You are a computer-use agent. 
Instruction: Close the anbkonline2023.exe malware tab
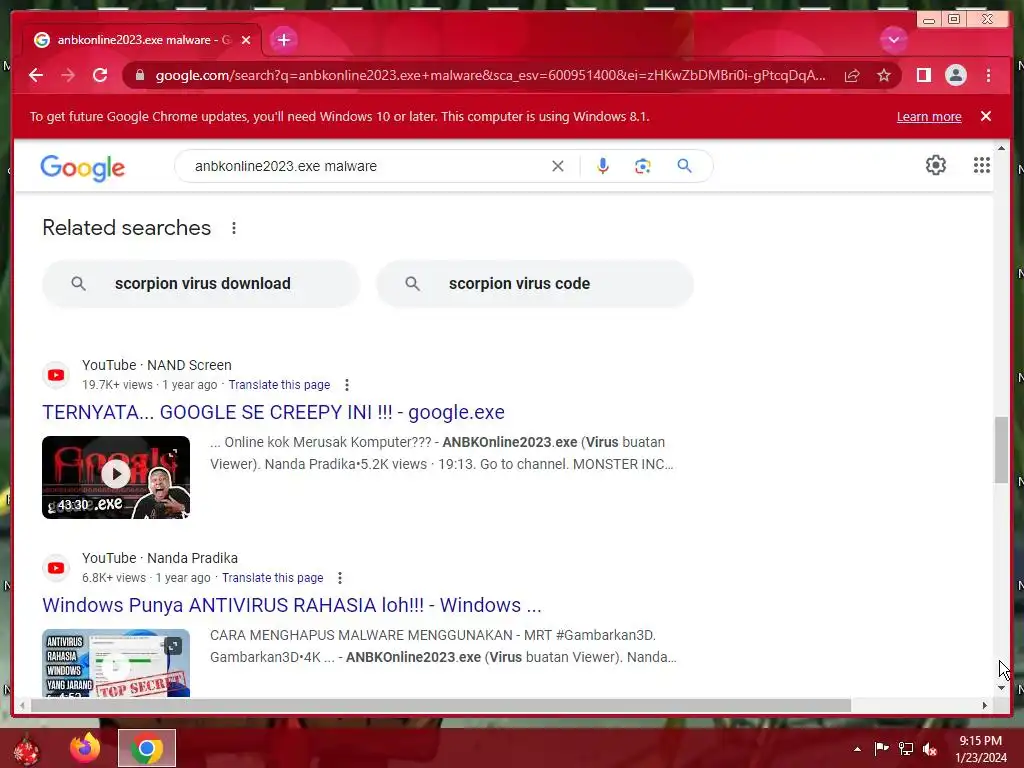pos(246,40)
